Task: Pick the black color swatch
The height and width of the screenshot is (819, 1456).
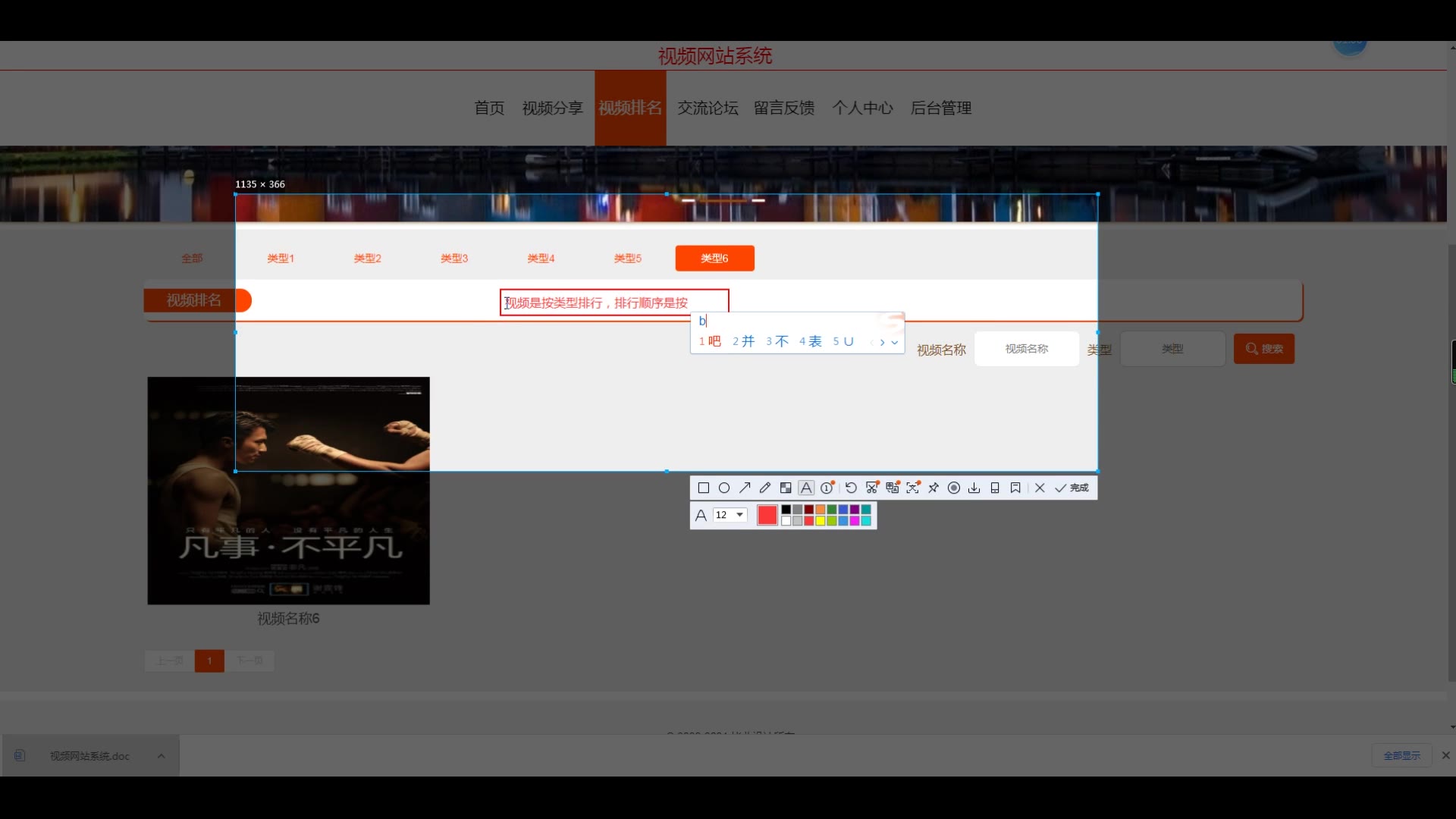Action: click(x=786, y=510)
